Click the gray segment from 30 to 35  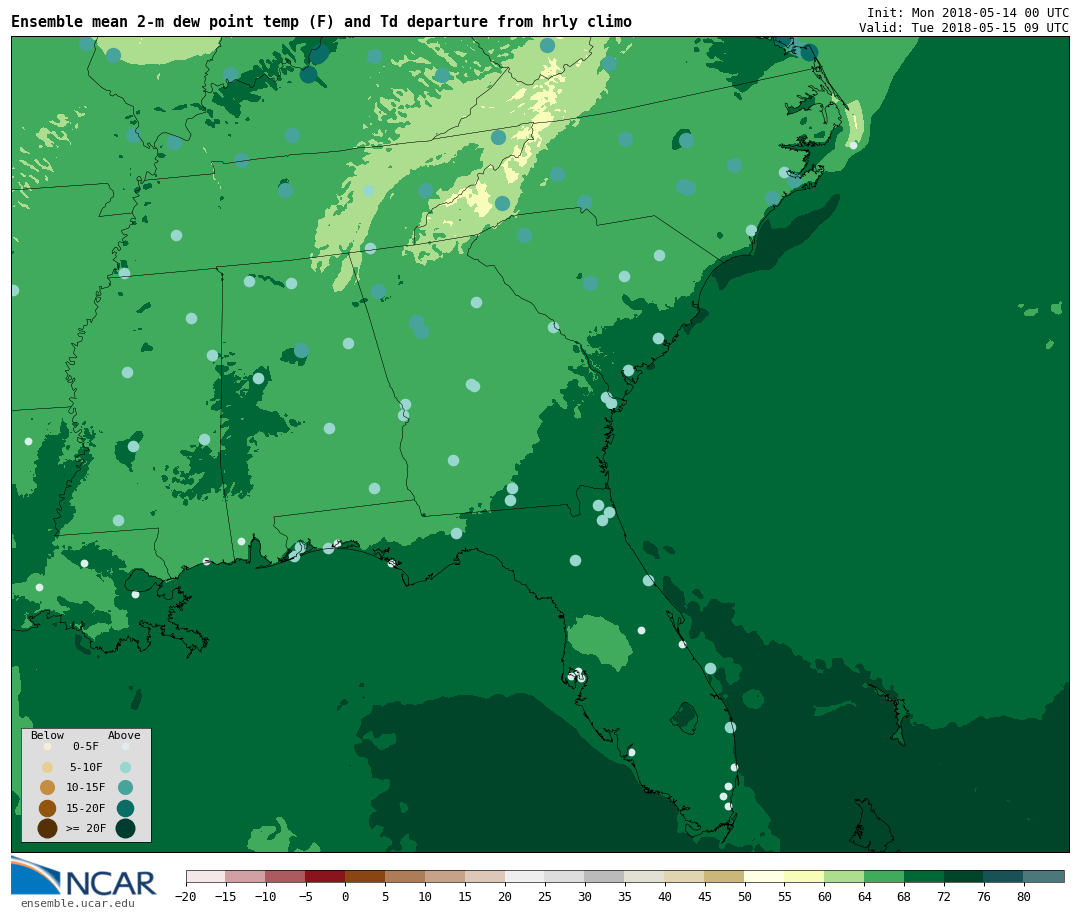point(605,876)
